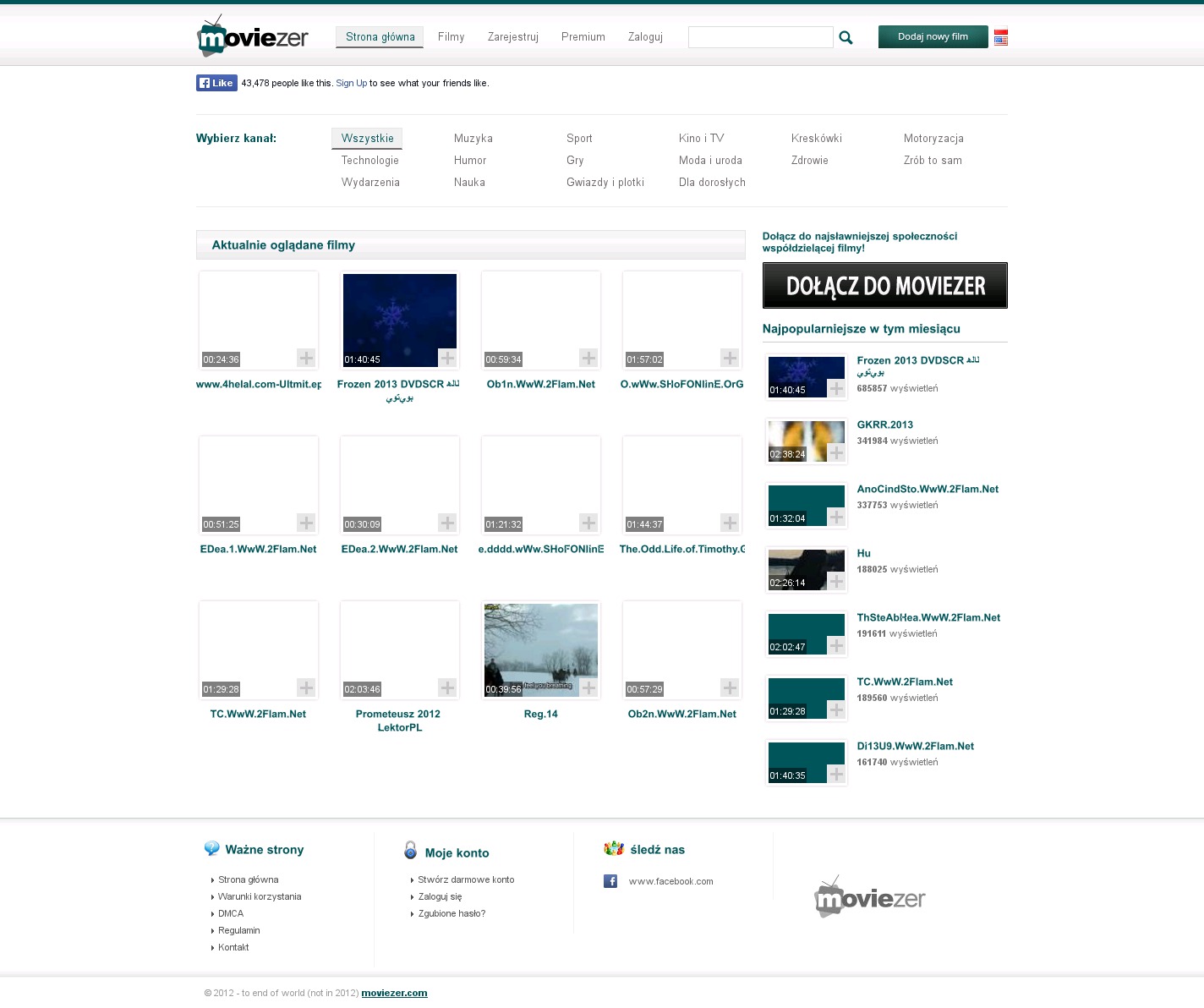Open the Premium navigation tab
The height and width of the screenshot is (1008, 1204).
pyautogui.click(x=583, y=37)
